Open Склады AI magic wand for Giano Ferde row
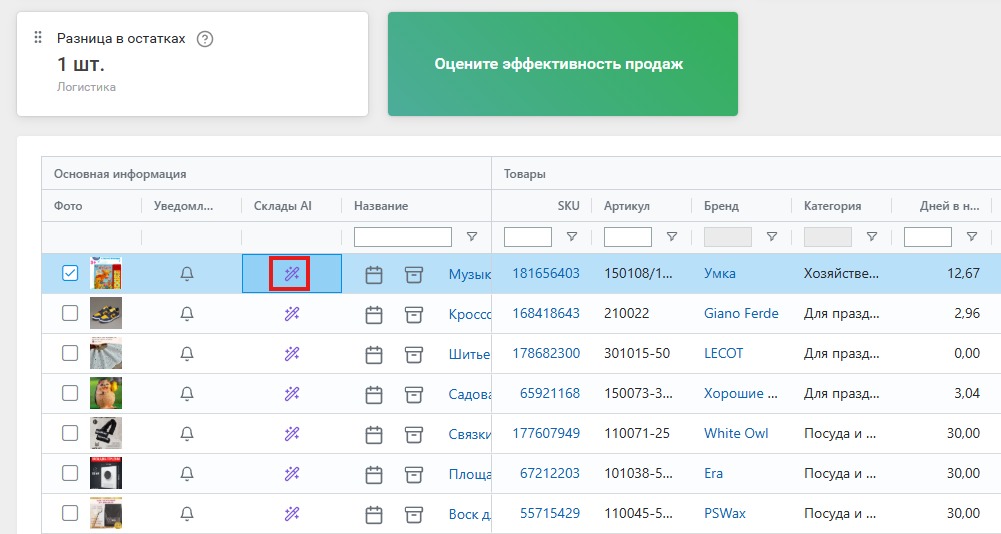This screenshot has height=534, width=1001. (292, 314)
